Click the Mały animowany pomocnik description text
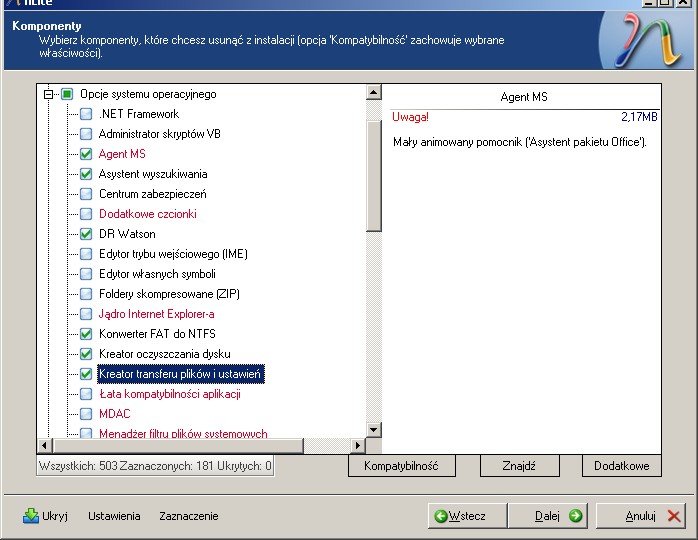698x540 pixels. [520, 142]
